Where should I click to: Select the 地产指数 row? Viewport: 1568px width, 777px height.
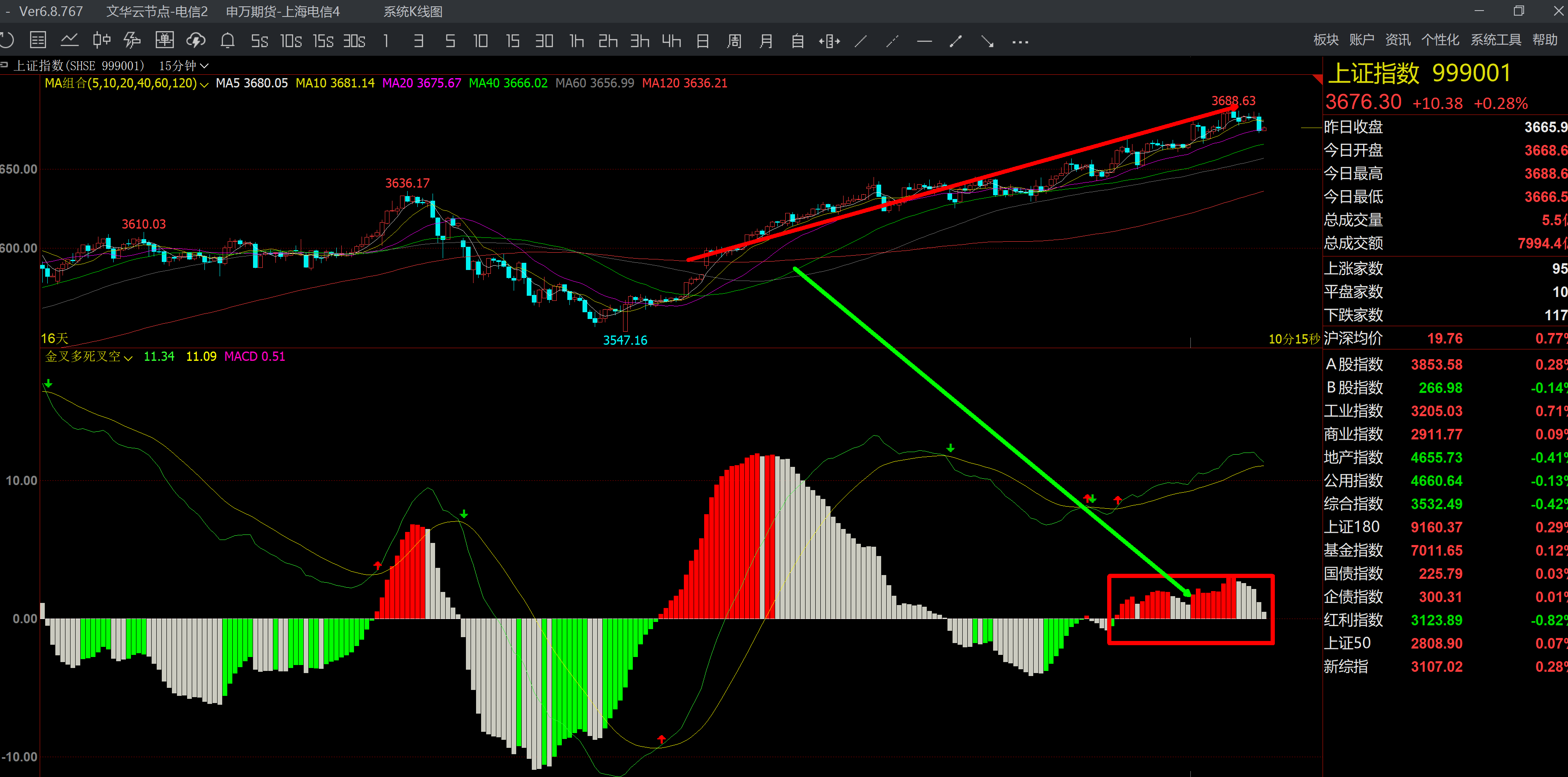[1445, 457]
